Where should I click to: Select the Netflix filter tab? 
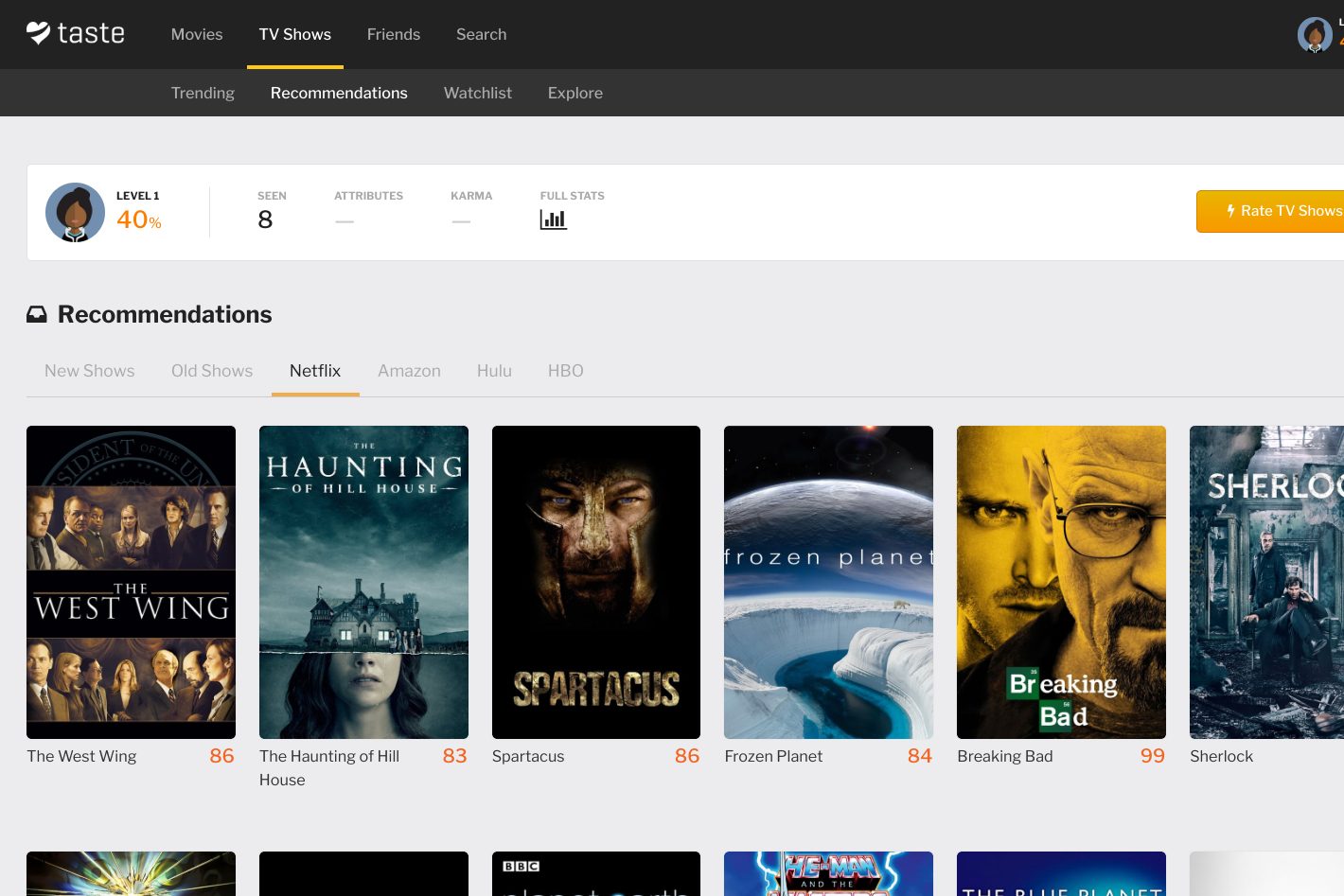315,371
